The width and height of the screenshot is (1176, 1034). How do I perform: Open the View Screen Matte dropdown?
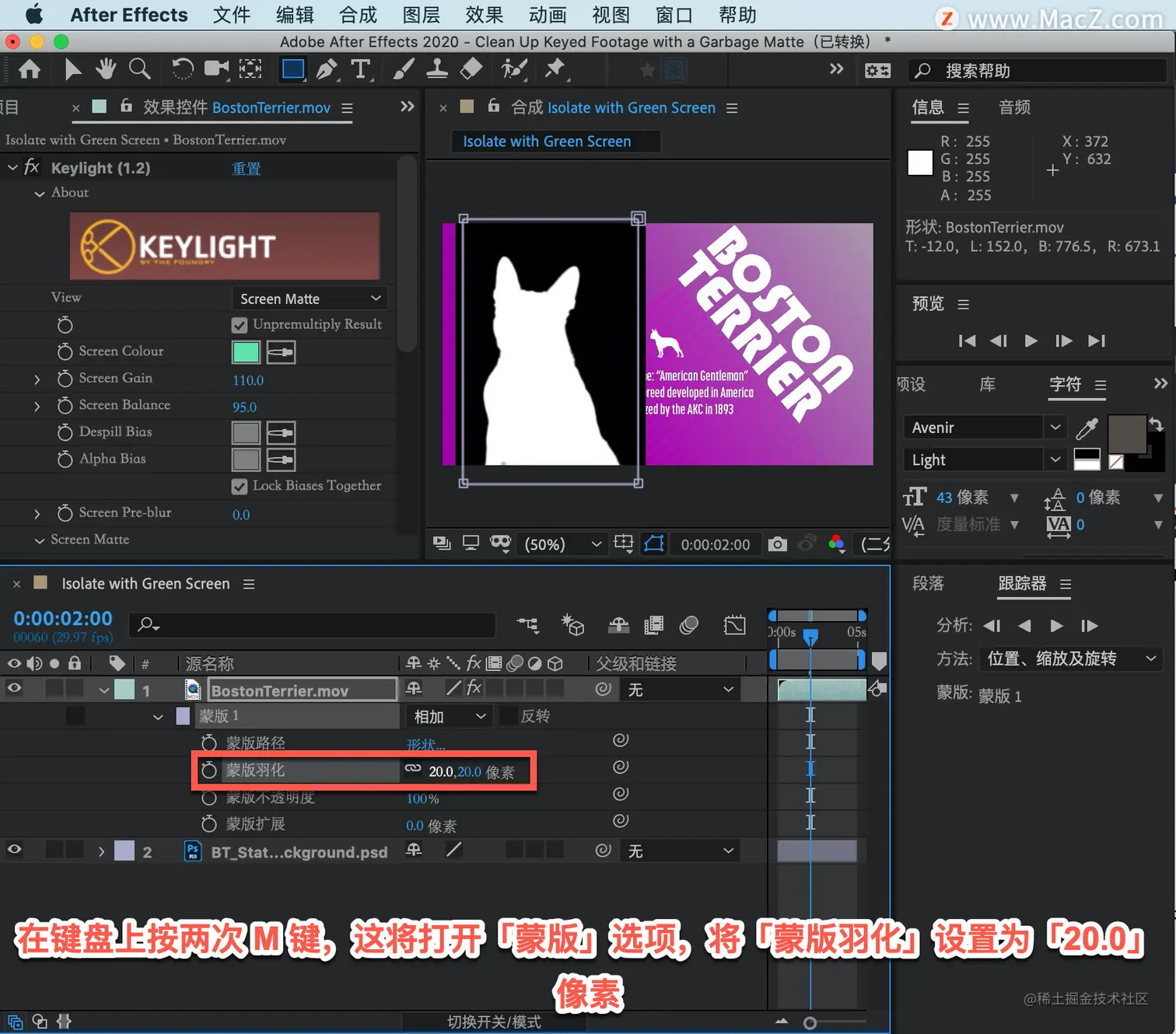310,299
